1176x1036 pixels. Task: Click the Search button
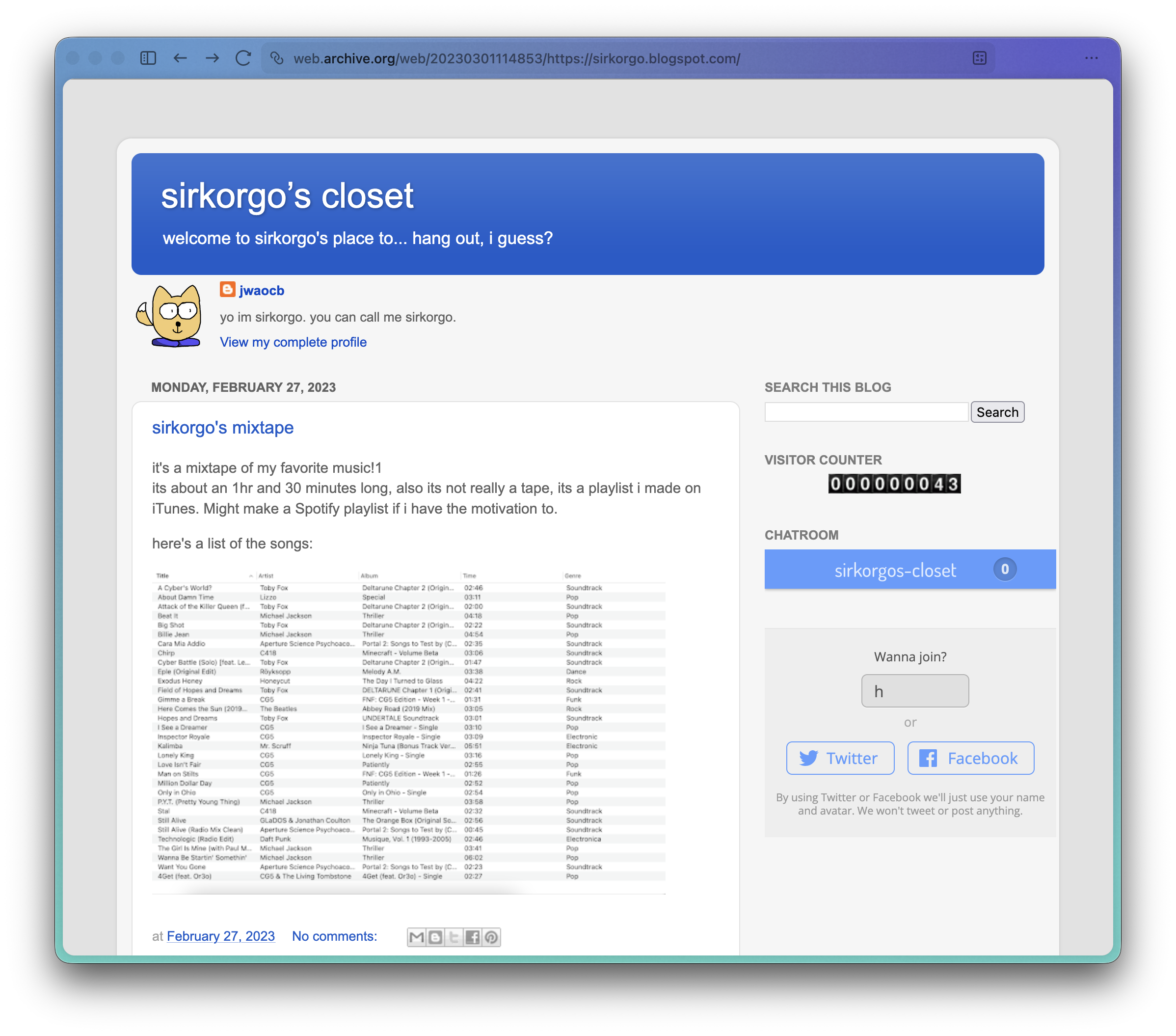[997, 411]
